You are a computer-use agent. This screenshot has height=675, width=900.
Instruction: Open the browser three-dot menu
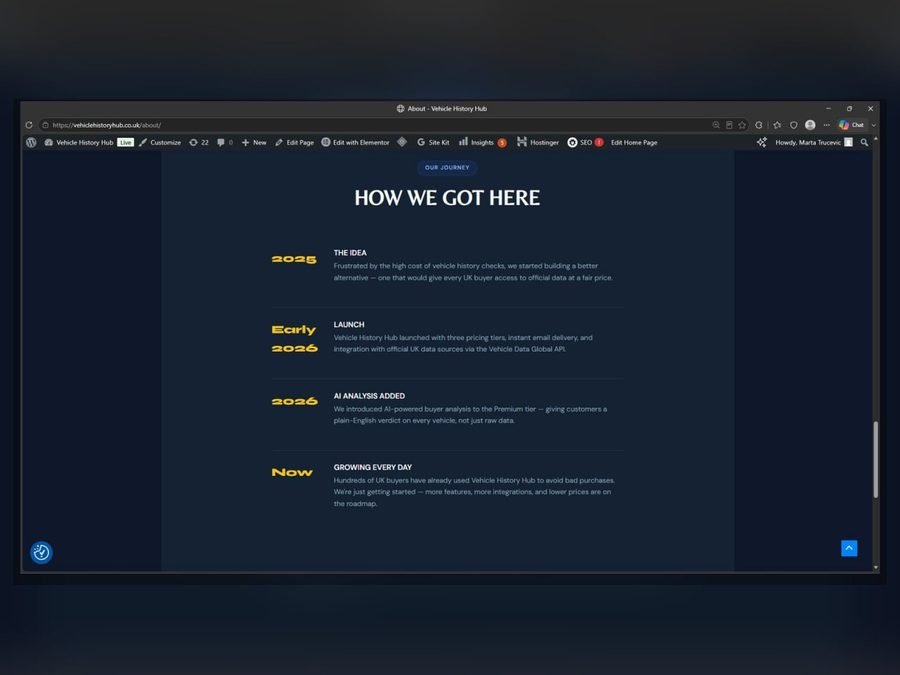click(827, 125)
